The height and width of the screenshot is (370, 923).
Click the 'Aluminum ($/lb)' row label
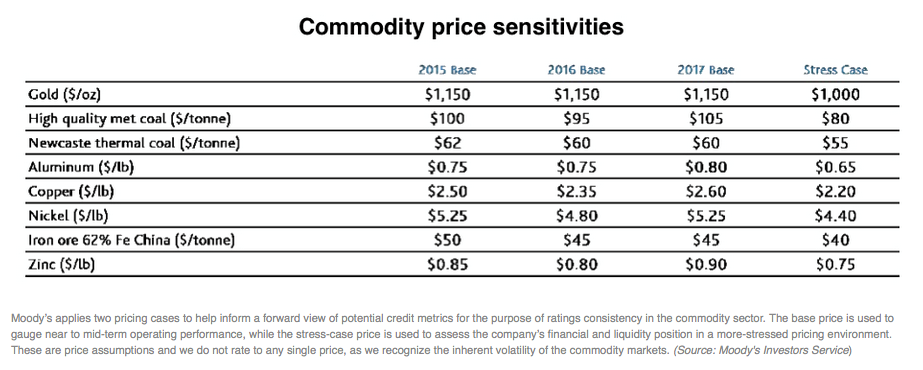click(x=81, y=167)
